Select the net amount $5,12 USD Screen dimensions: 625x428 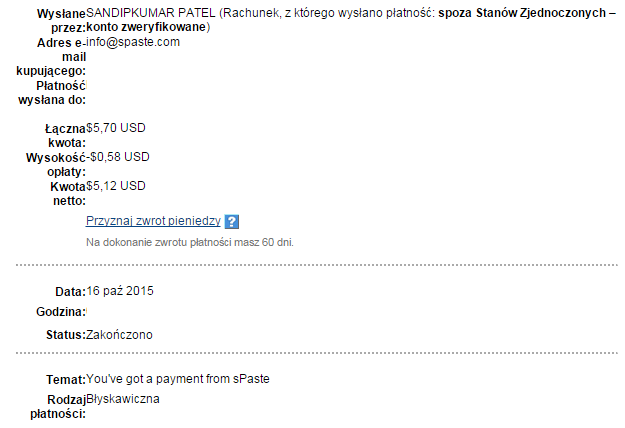coord(116,186)
